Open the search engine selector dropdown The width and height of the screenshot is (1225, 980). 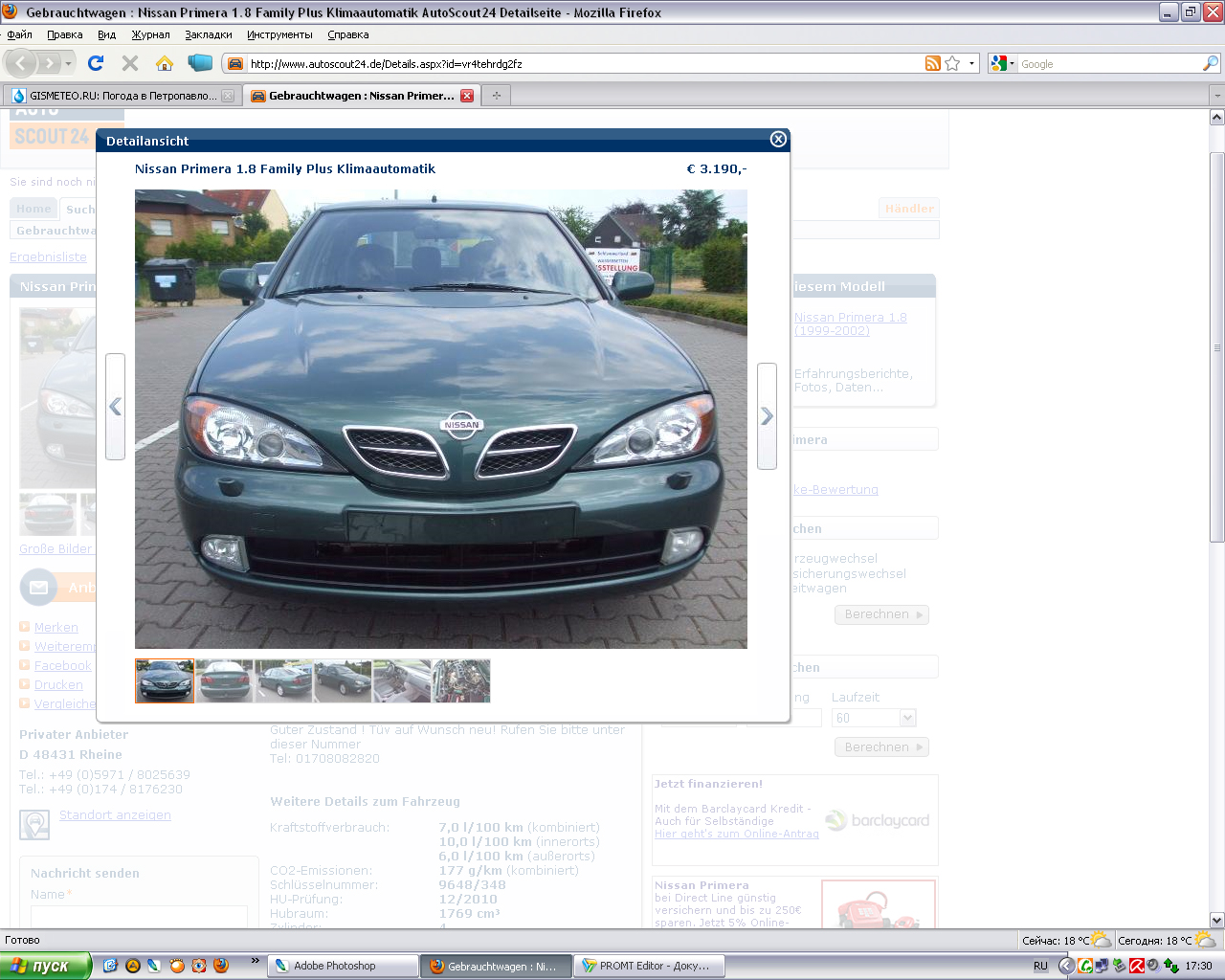(1003, 63)
